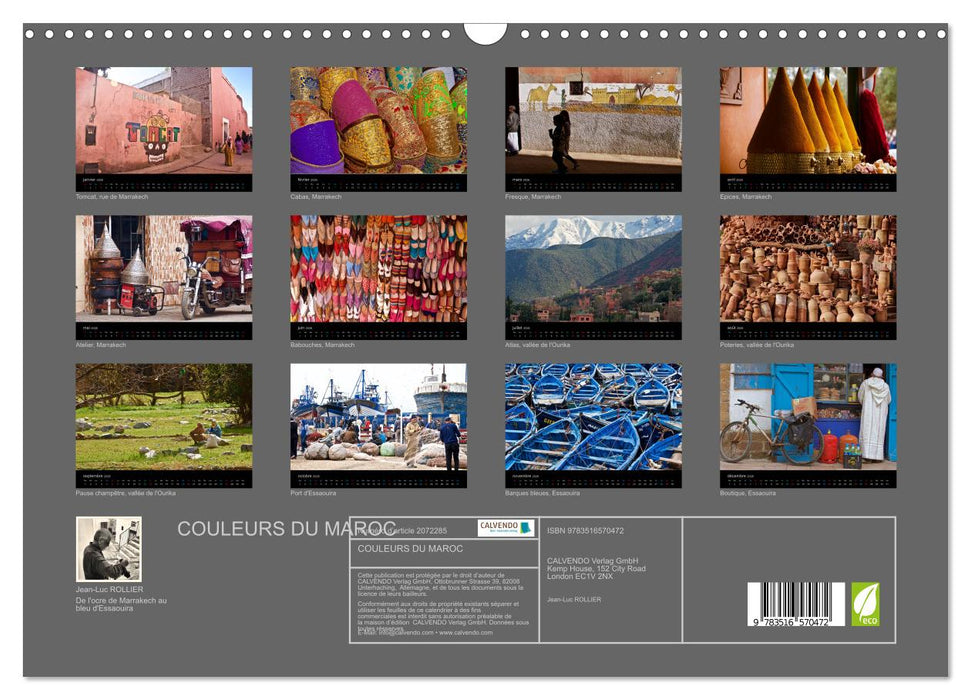Open the 'Port d'Essaouira' harbor photo
Image resolution: width=971 pixels, height=700 pixels.
click(375, 420)
